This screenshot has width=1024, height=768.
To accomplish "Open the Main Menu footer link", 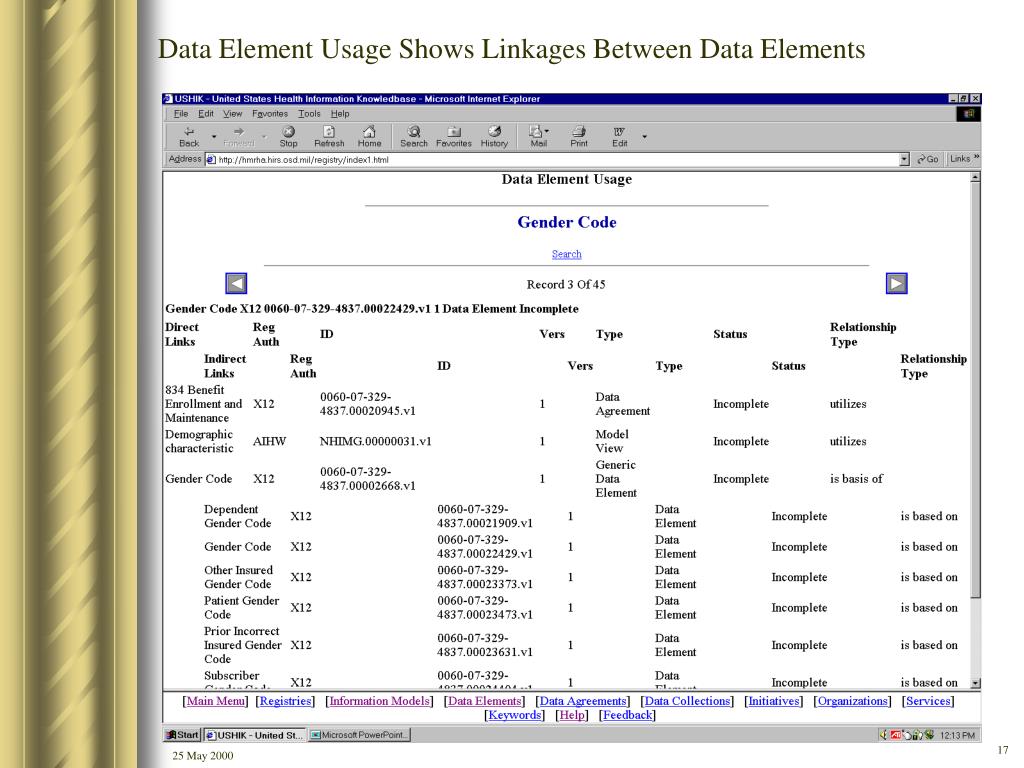I will [x=216, y=701].
